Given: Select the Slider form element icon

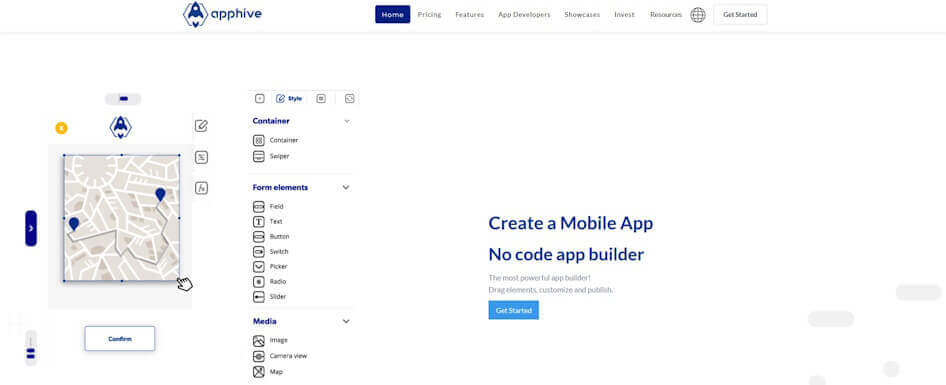Looking at the screenshot, I should coord(259,297).
